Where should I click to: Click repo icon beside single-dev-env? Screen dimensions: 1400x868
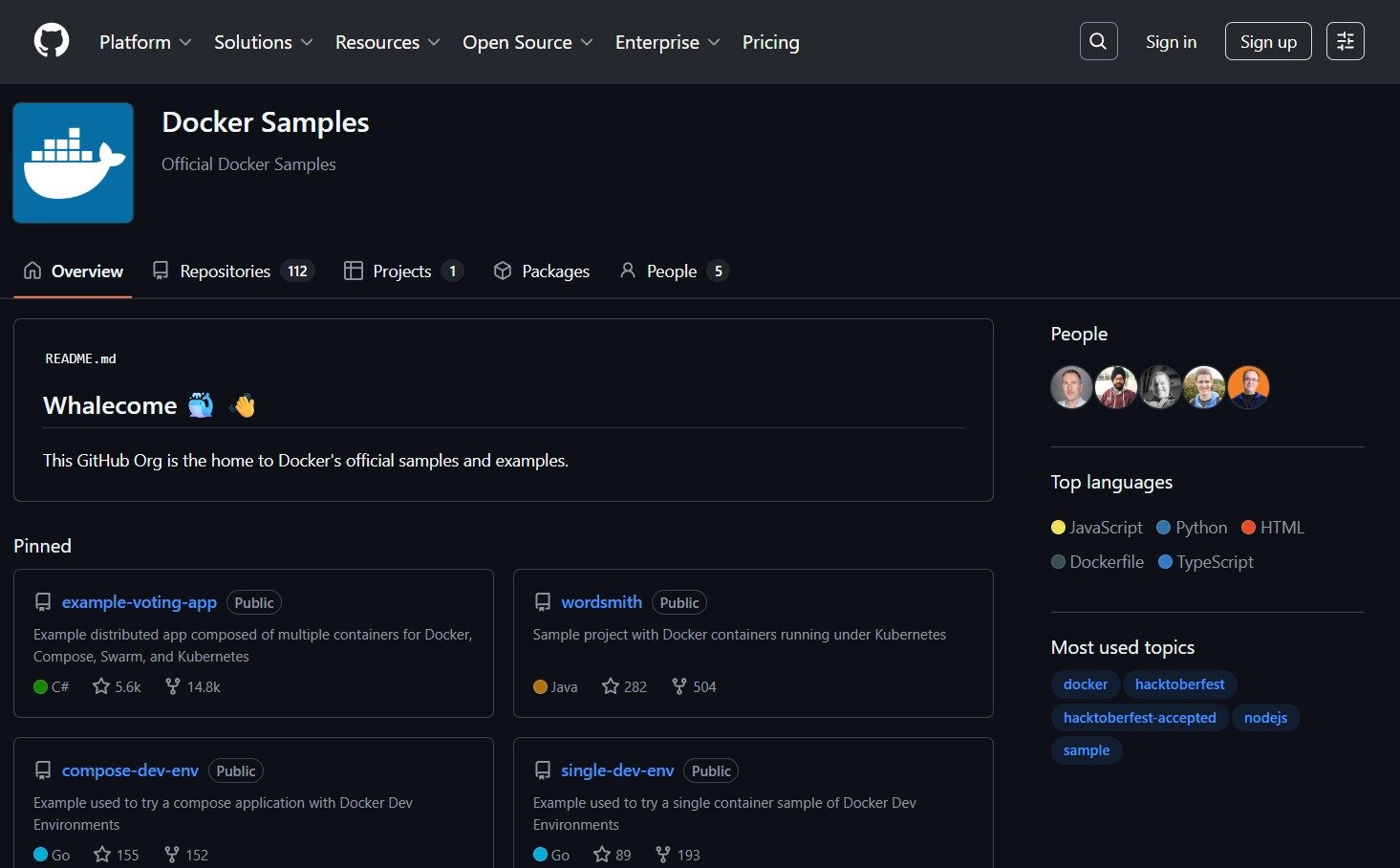(543, 770)
